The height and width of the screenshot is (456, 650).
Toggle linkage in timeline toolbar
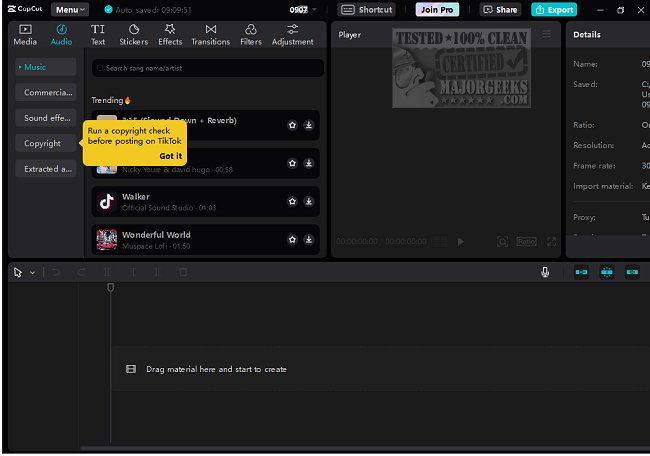[632, 272]
